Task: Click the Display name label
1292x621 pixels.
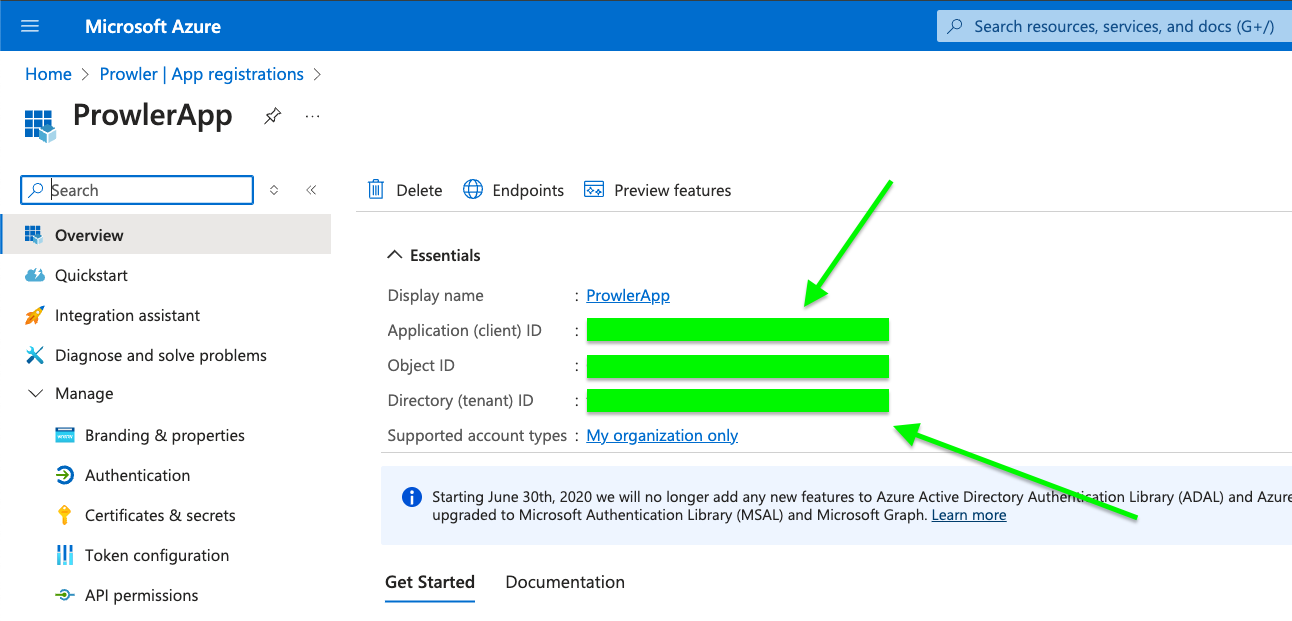Action: [x=436, y=295]
